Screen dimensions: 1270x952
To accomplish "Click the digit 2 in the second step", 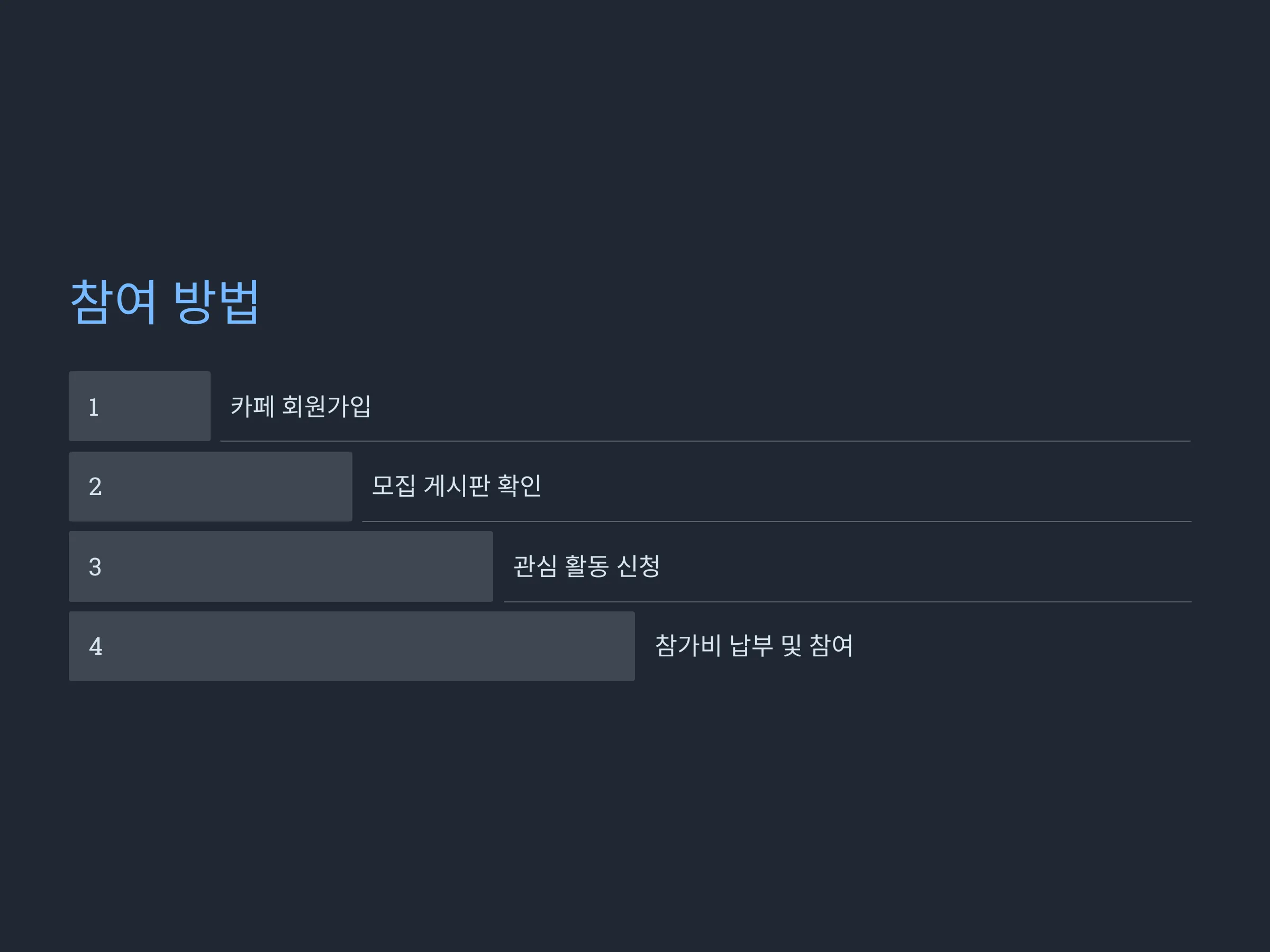I will [x=95, y=487].
